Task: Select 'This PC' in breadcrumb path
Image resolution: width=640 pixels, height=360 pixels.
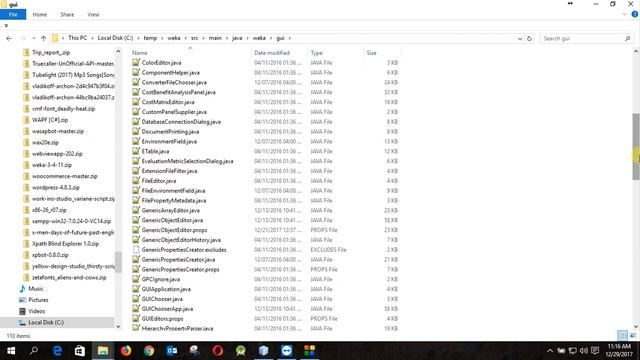Action: 78,38
